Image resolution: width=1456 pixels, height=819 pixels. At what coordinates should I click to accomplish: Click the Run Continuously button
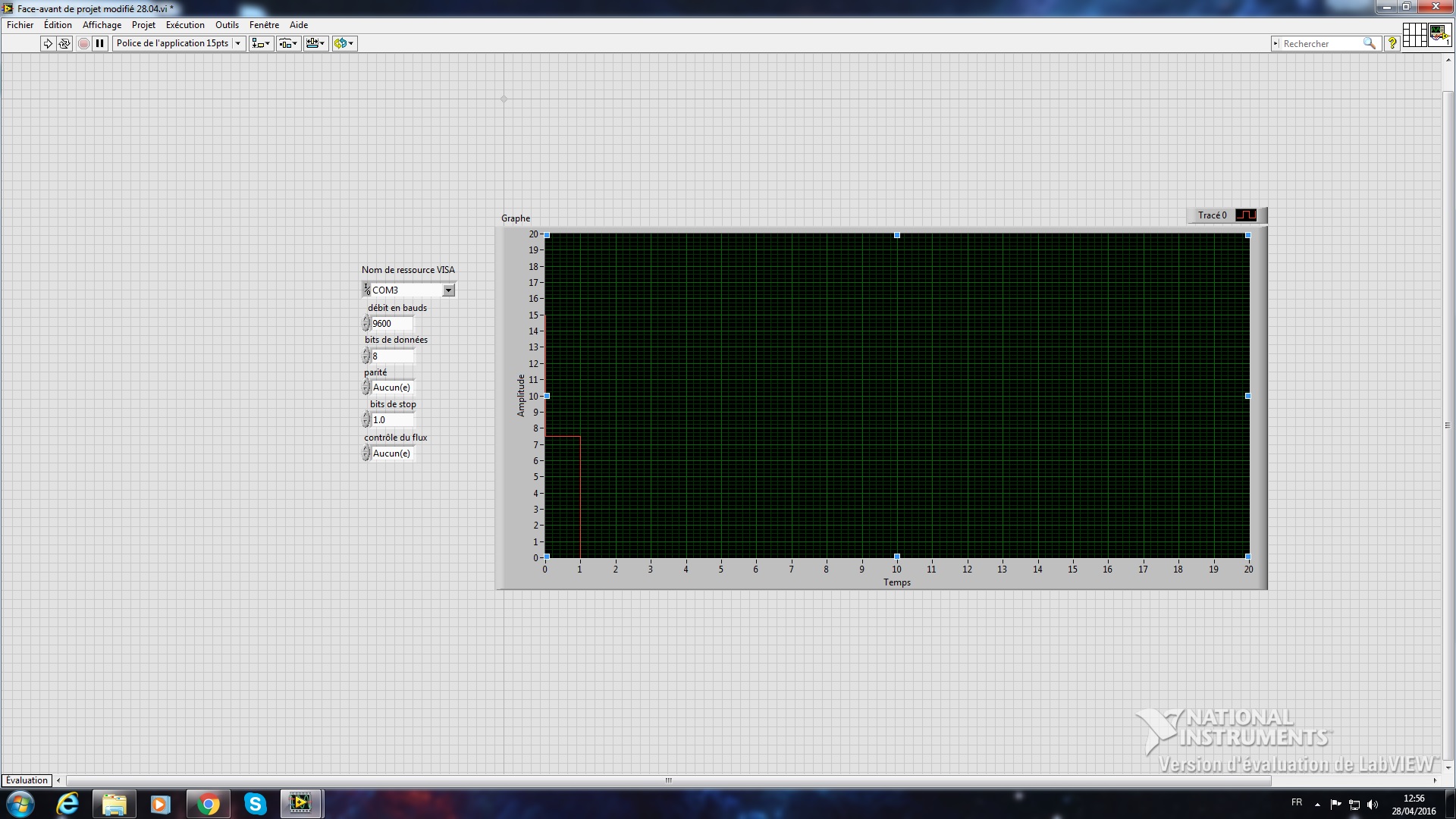(64, 43)
